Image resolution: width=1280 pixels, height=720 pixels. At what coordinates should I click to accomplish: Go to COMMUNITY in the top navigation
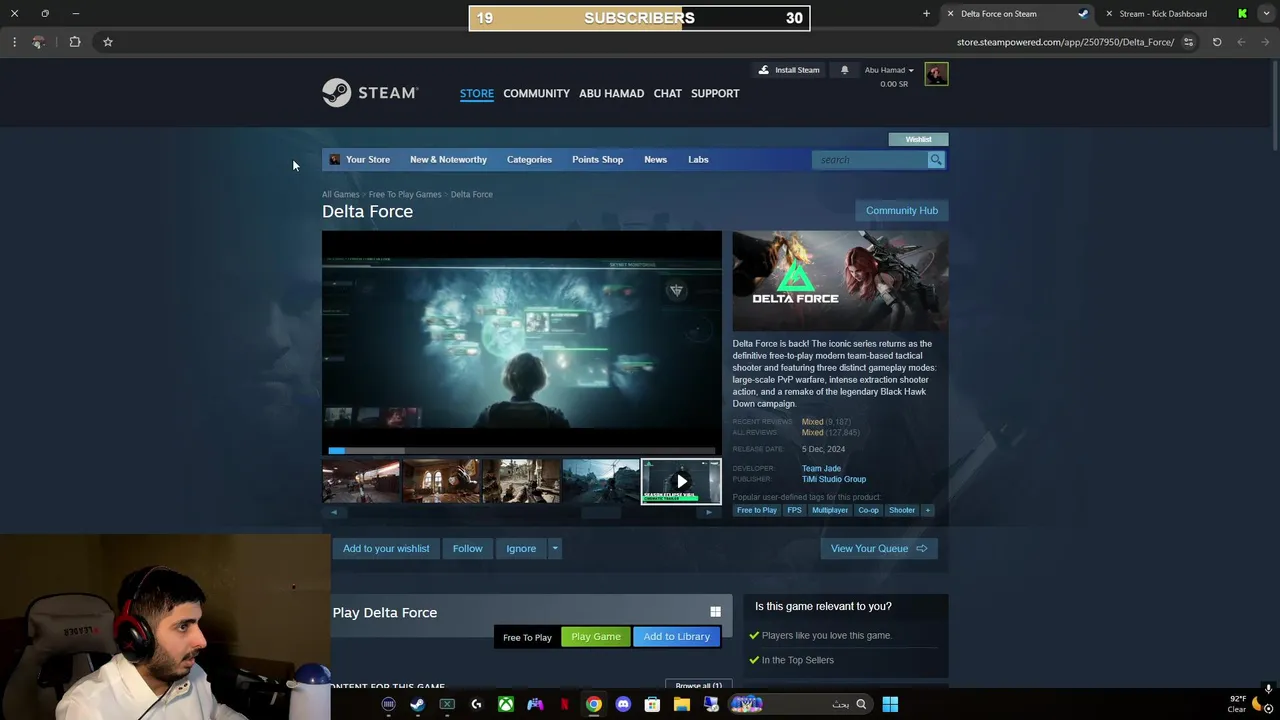(536, 93)
